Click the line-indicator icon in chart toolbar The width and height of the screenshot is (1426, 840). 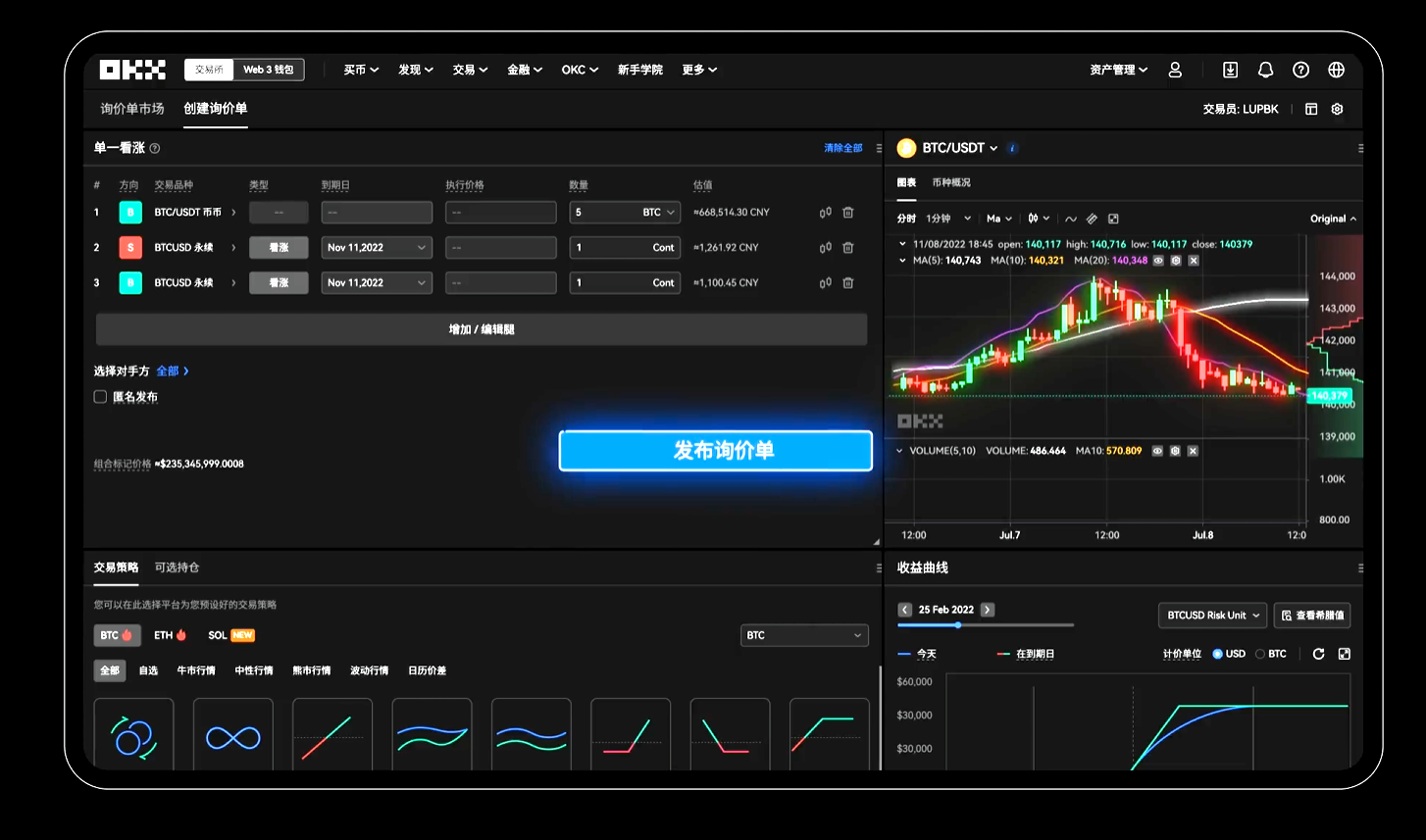pos(1071,219)
